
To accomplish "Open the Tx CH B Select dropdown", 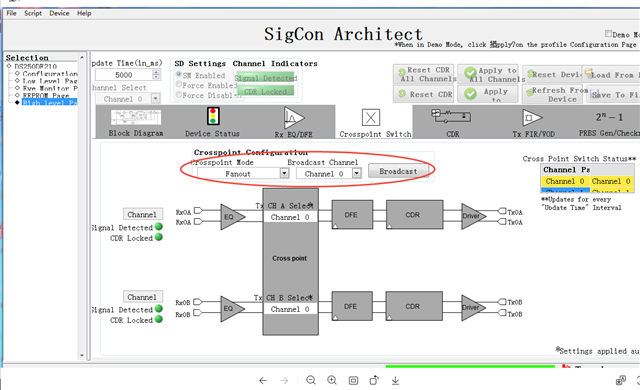I will pos(290,309).
